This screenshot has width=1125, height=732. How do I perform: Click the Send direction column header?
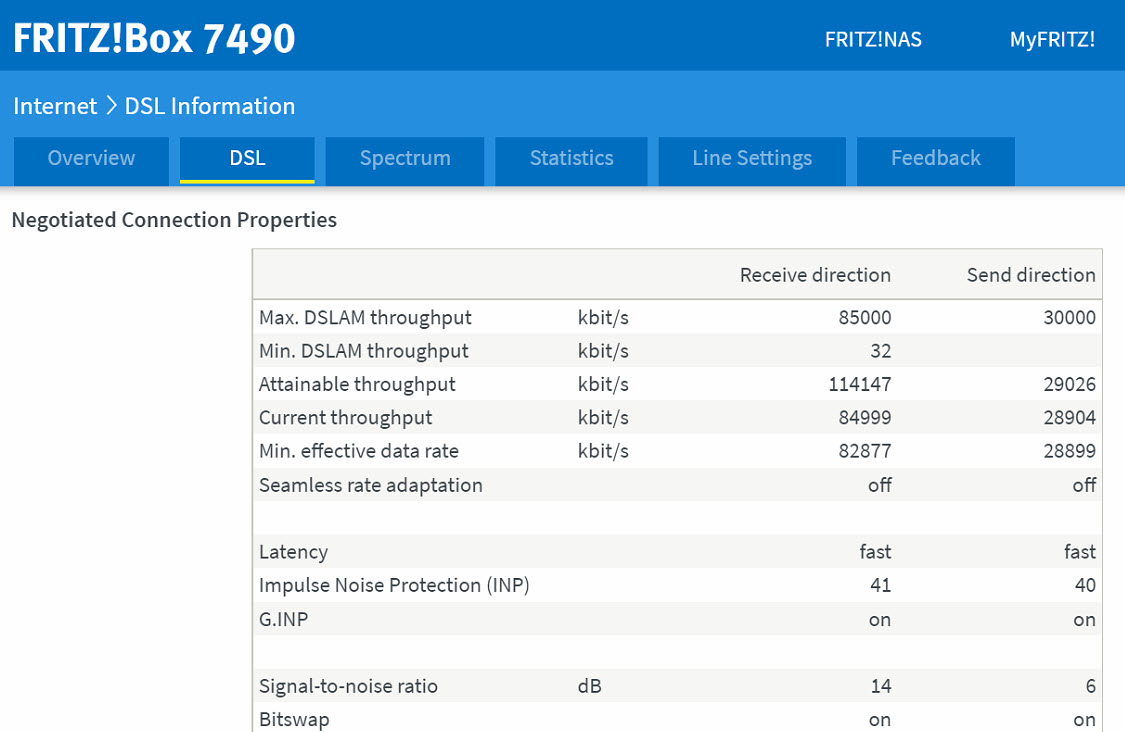(x=1030, y=275)
